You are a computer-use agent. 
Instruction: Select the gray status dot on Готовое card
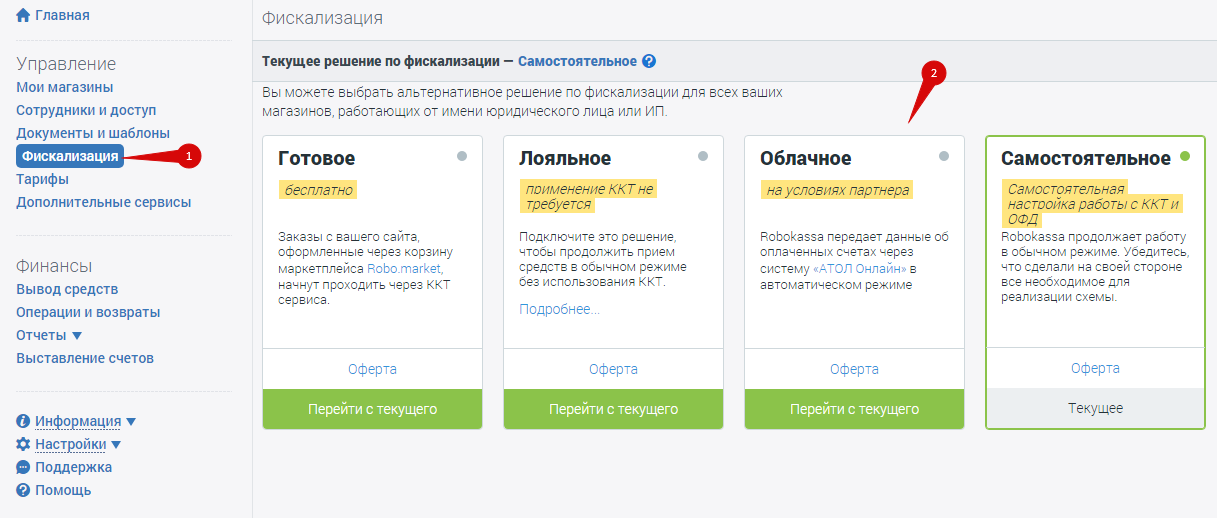[462, 156]
